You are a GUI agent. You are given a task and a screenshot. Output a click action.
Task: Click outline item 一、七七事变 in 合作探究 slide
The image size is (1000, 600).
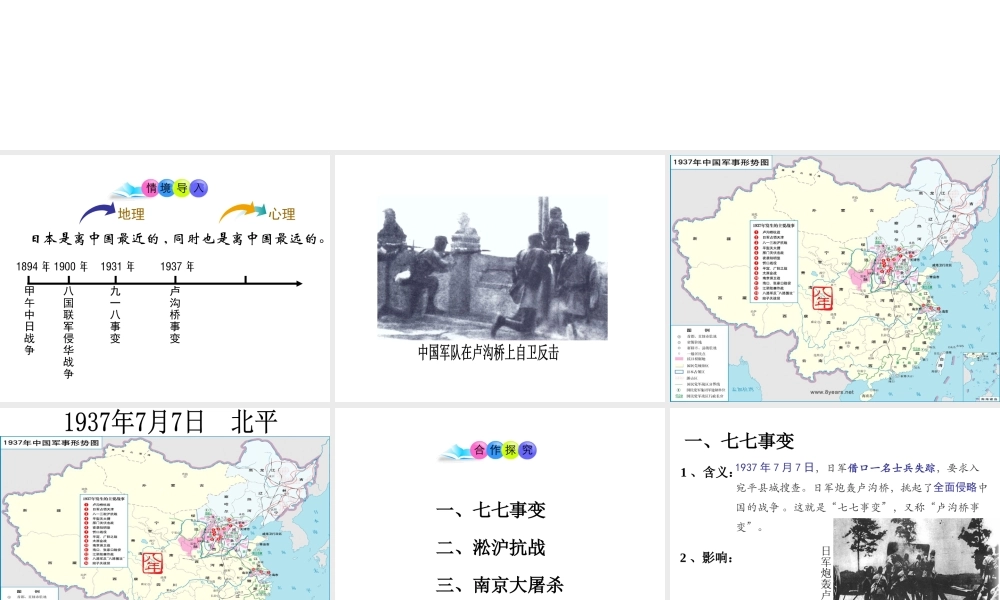tap(490, 510)
